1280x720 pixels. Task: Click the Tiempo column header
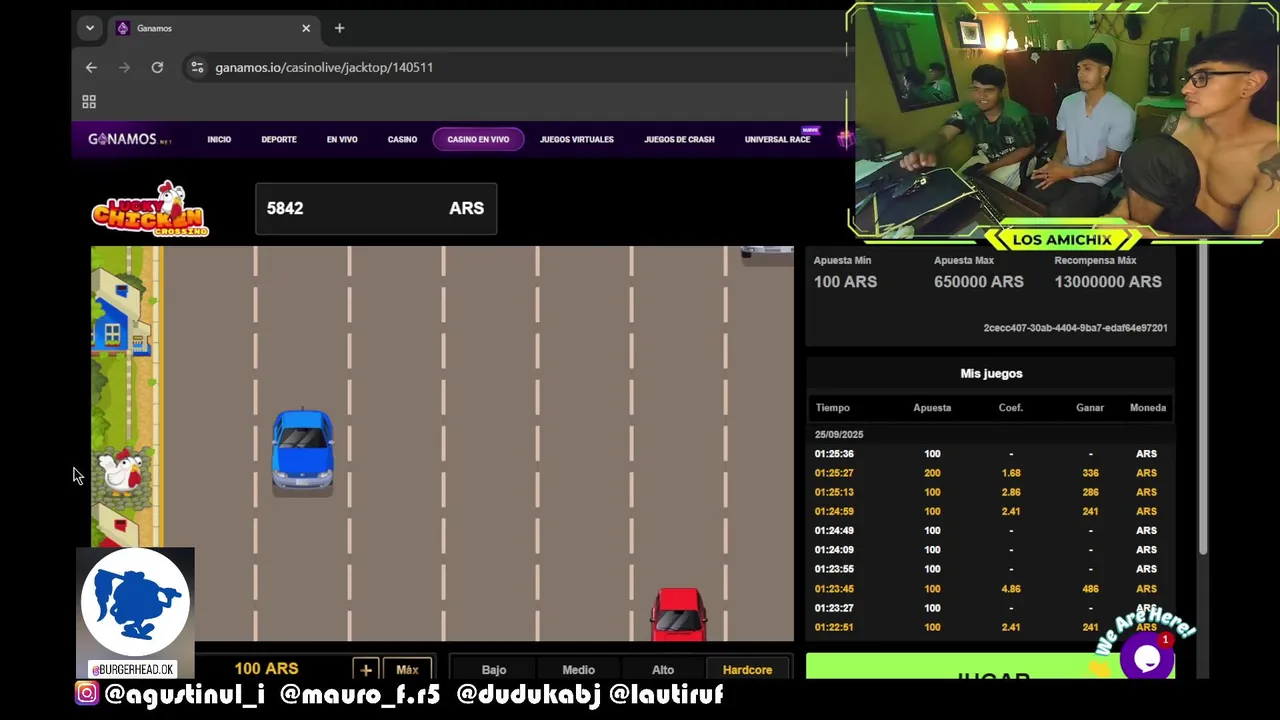coord(832,407)
